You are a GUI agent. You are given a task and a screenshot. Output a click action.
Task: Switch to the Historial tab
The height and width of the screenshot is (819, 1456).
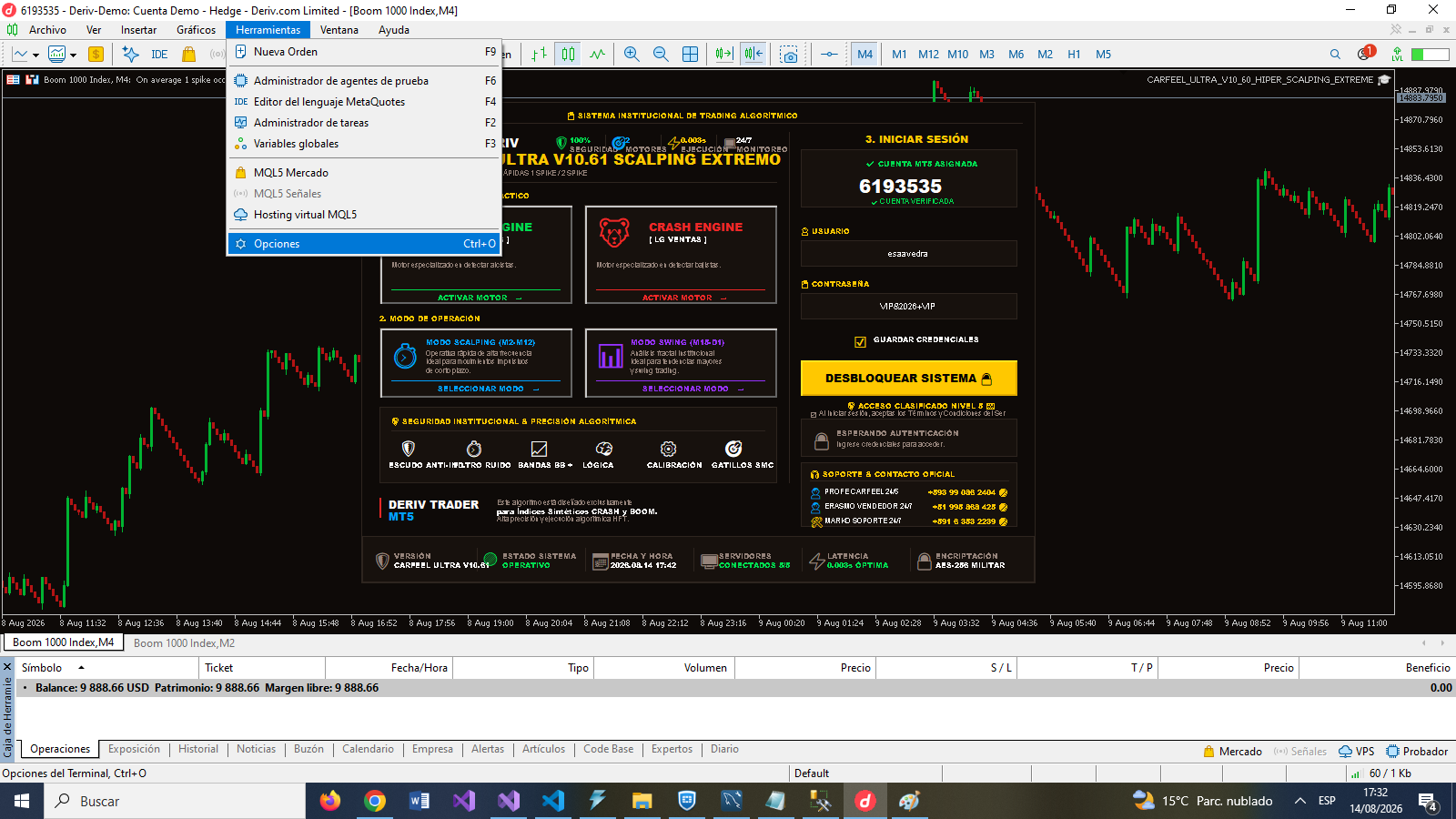198,749
